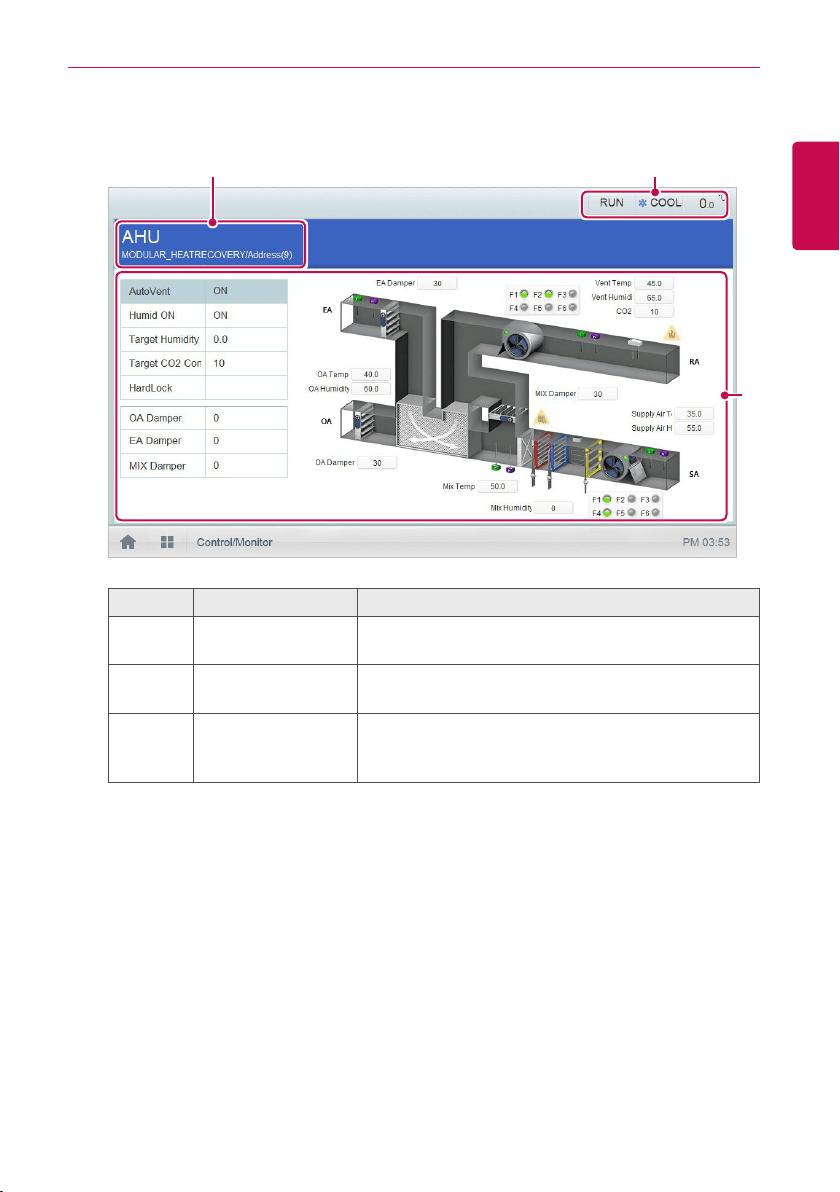Click the SA duct label

pyautogui.click(x=694, y=474)
